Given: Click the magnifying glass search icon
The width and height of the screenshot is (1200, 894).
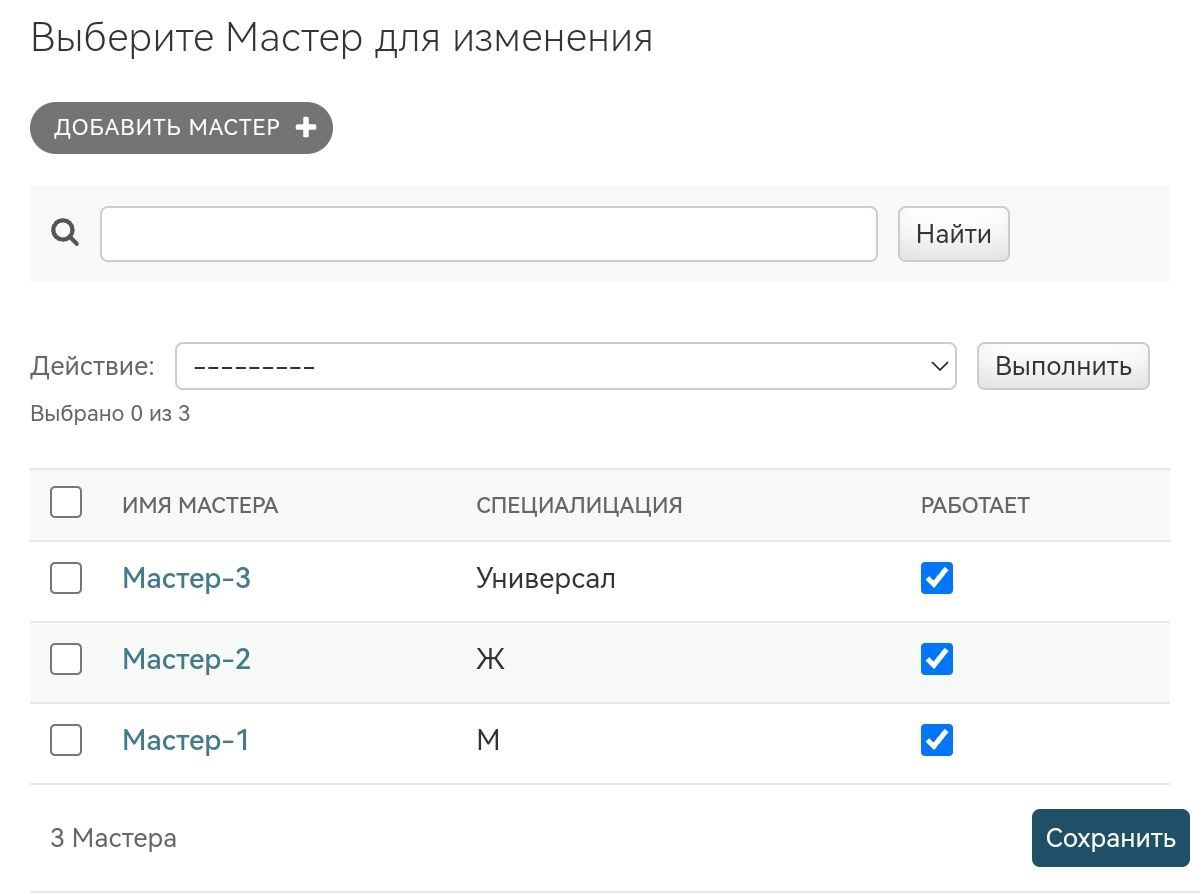Looking at the screenshot, I should pyautogui.click(x=65, y=234).
